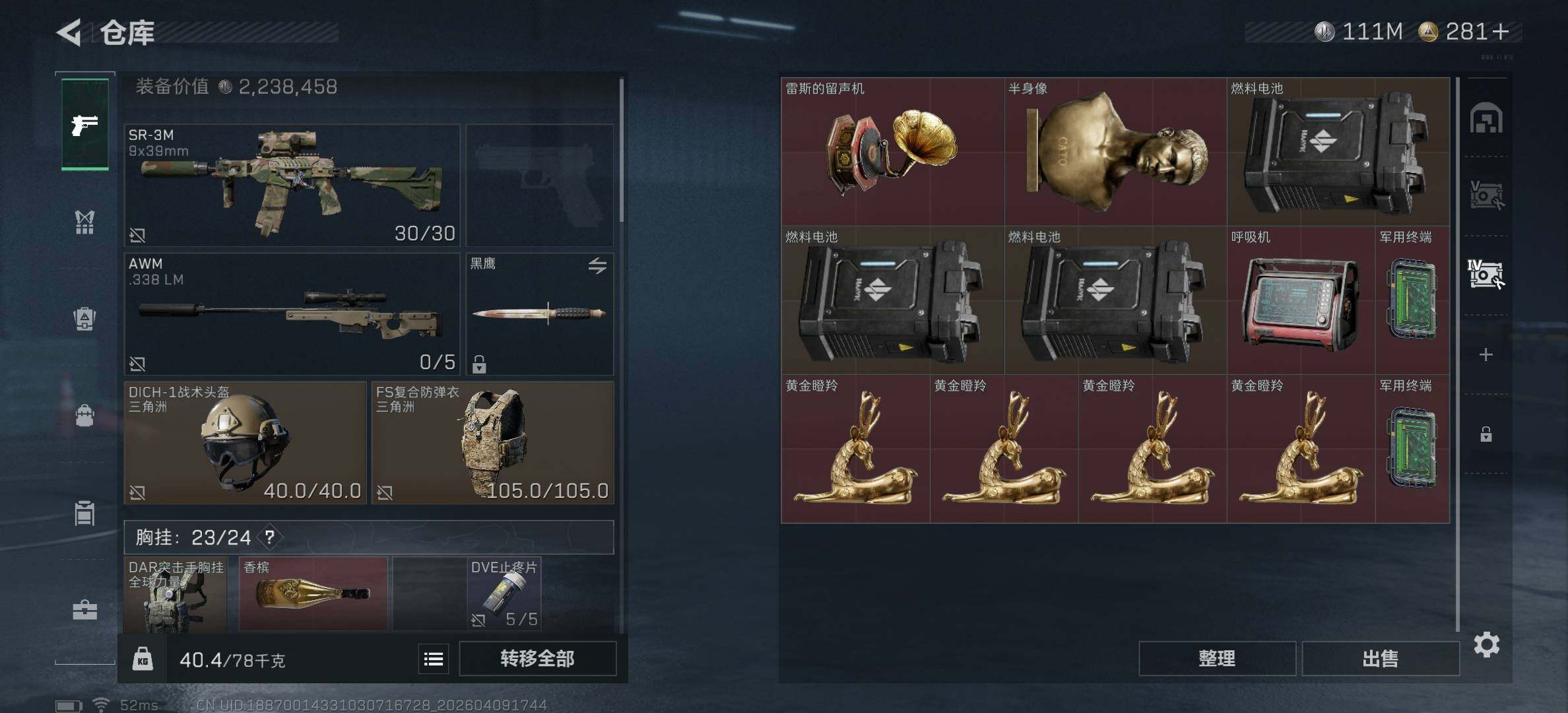
Task: Open the plus icon to add currency
Action: pos(1500,32)
